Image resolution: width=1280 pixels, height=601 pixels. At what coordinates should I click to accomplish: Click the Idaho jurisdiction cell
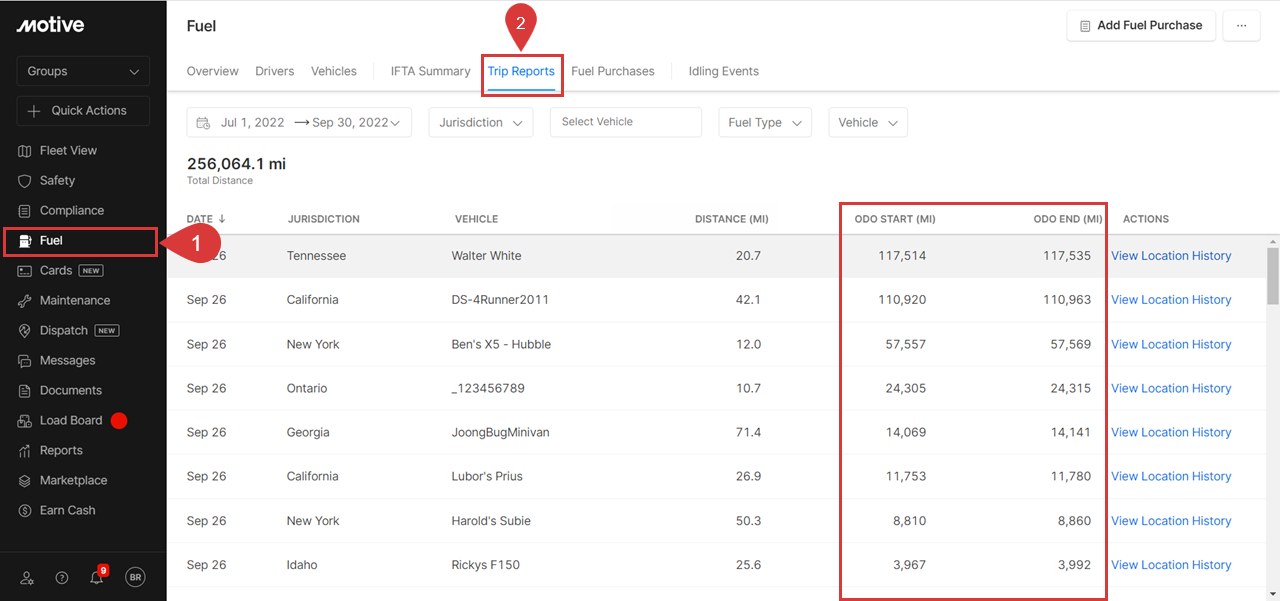302,565
